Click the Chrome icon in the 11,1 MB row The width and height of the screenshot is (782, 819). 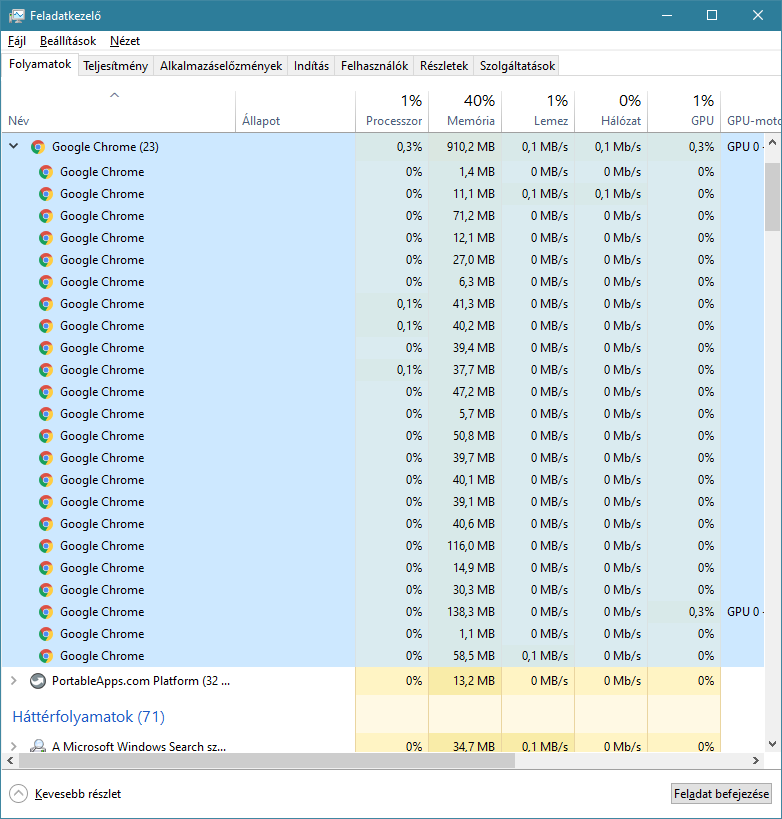coord(46,194)
